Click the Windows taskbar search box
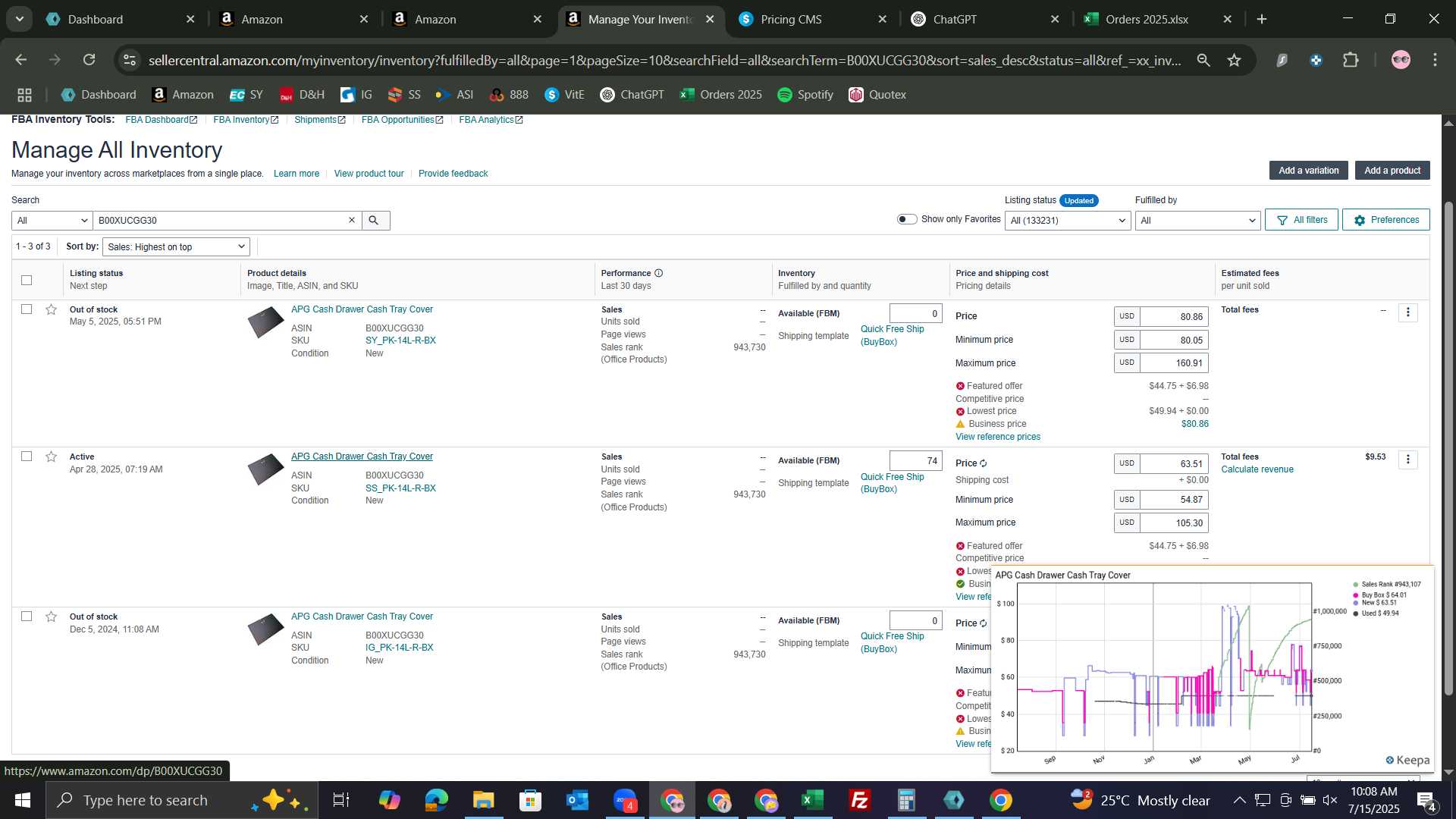 tap(182, 800)
